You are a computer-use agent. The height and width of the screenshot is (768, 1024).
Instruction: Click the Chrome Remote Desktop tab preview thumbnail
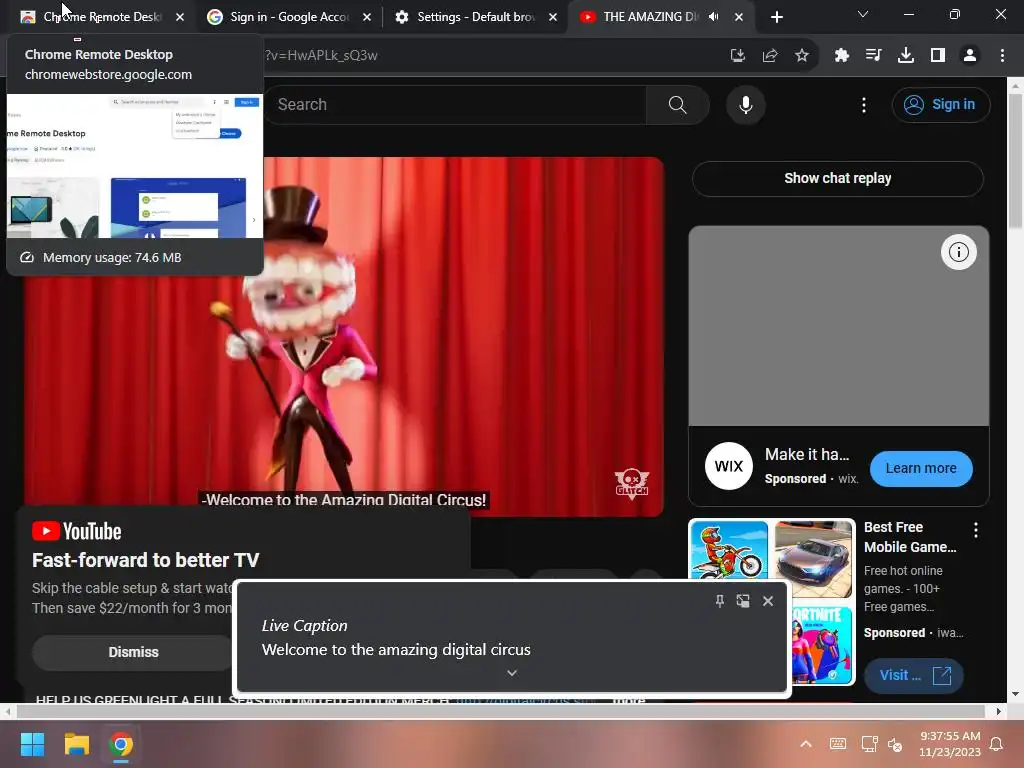[135, 166]
